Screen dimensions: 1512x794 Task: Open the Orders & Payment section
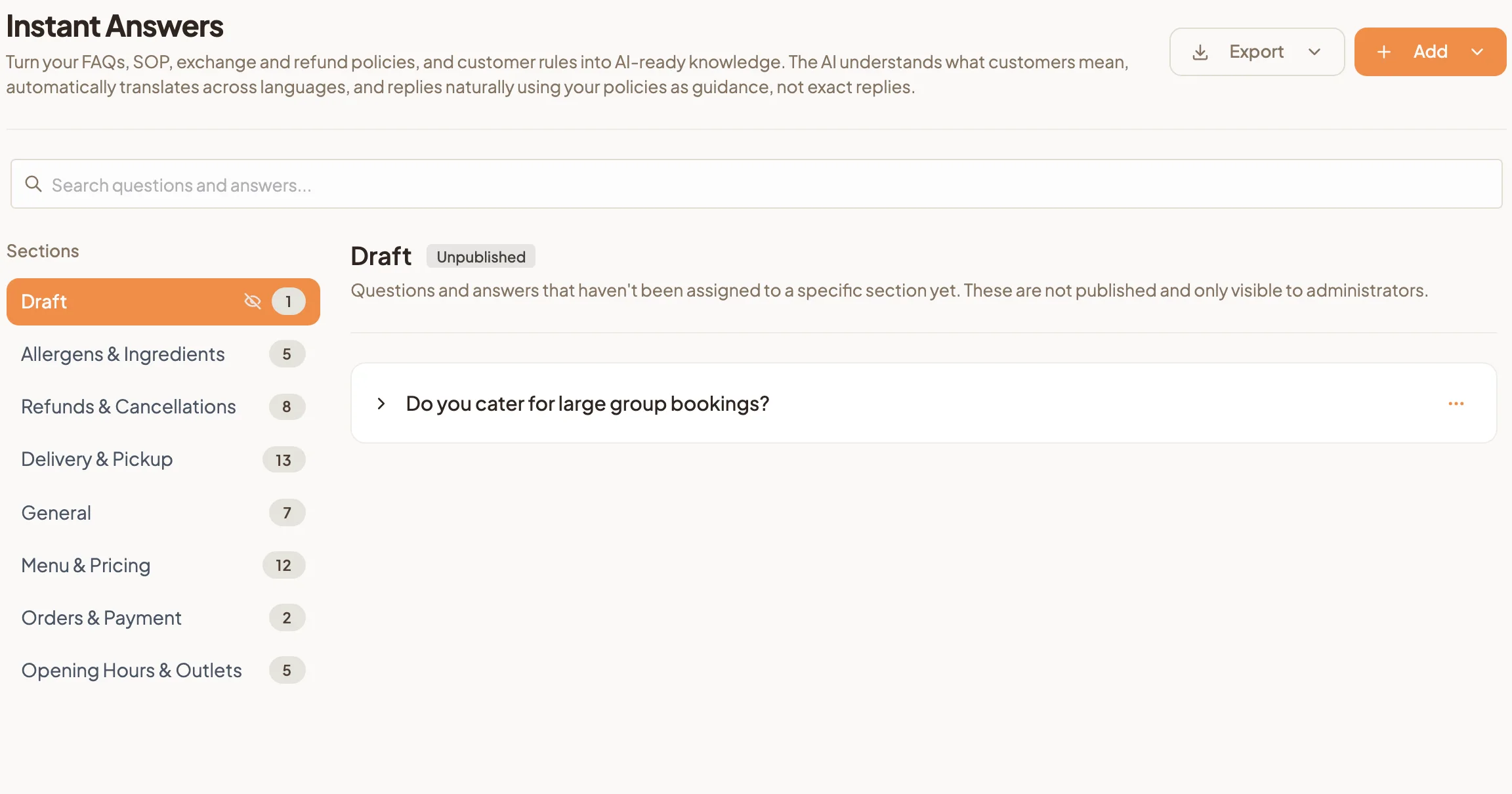pyautogui.click(x=163, y=617)
